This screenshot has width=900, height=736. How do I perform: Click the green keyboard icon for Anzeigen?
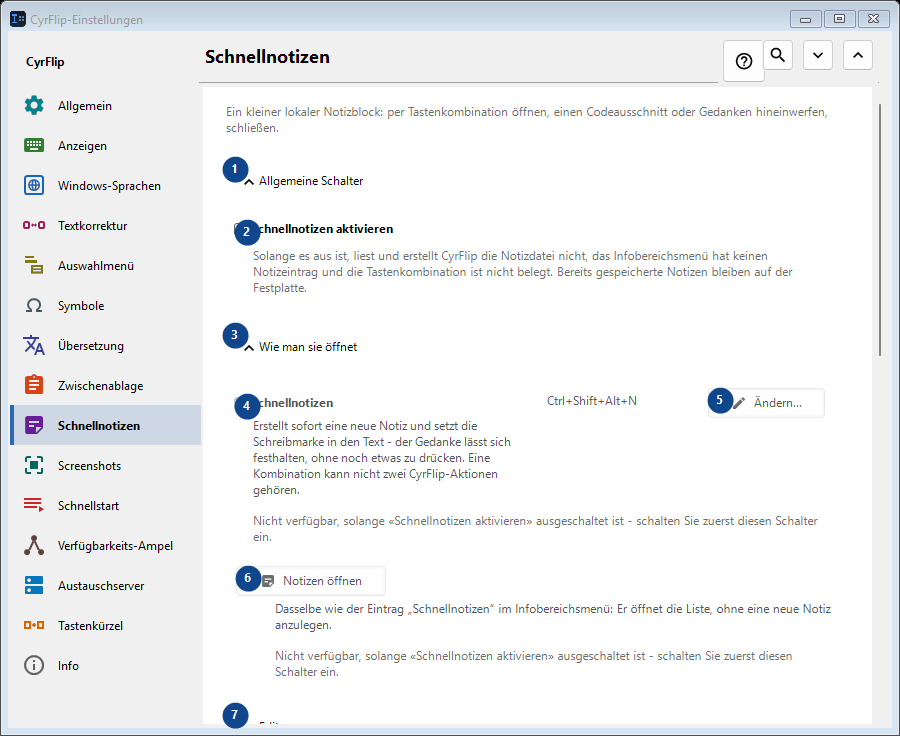[x=34, y=145]
